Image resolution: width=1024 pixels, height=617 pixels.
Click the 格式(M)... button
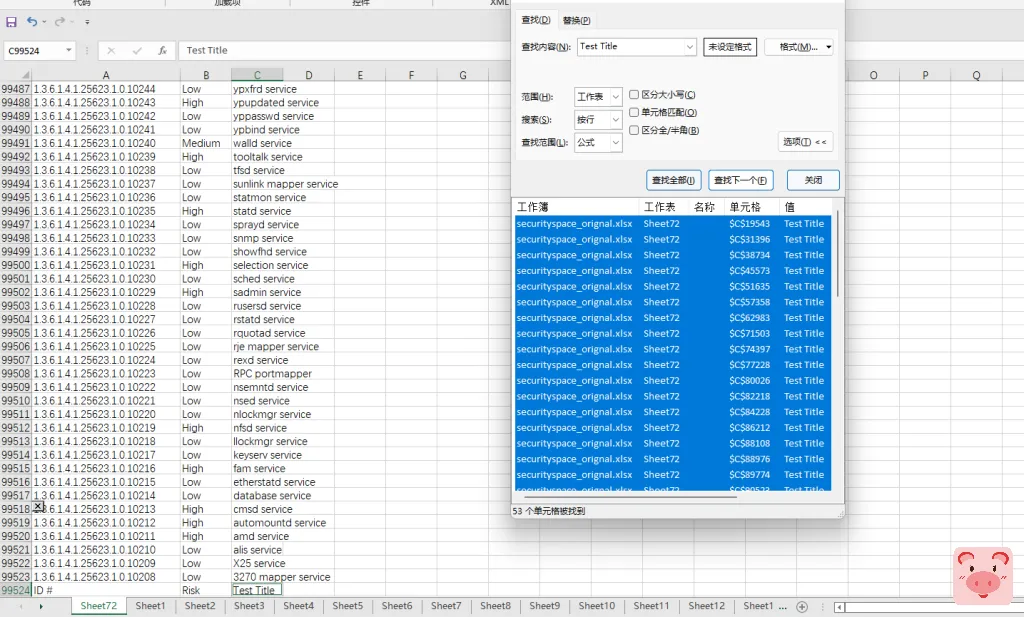tap(798, 47)
